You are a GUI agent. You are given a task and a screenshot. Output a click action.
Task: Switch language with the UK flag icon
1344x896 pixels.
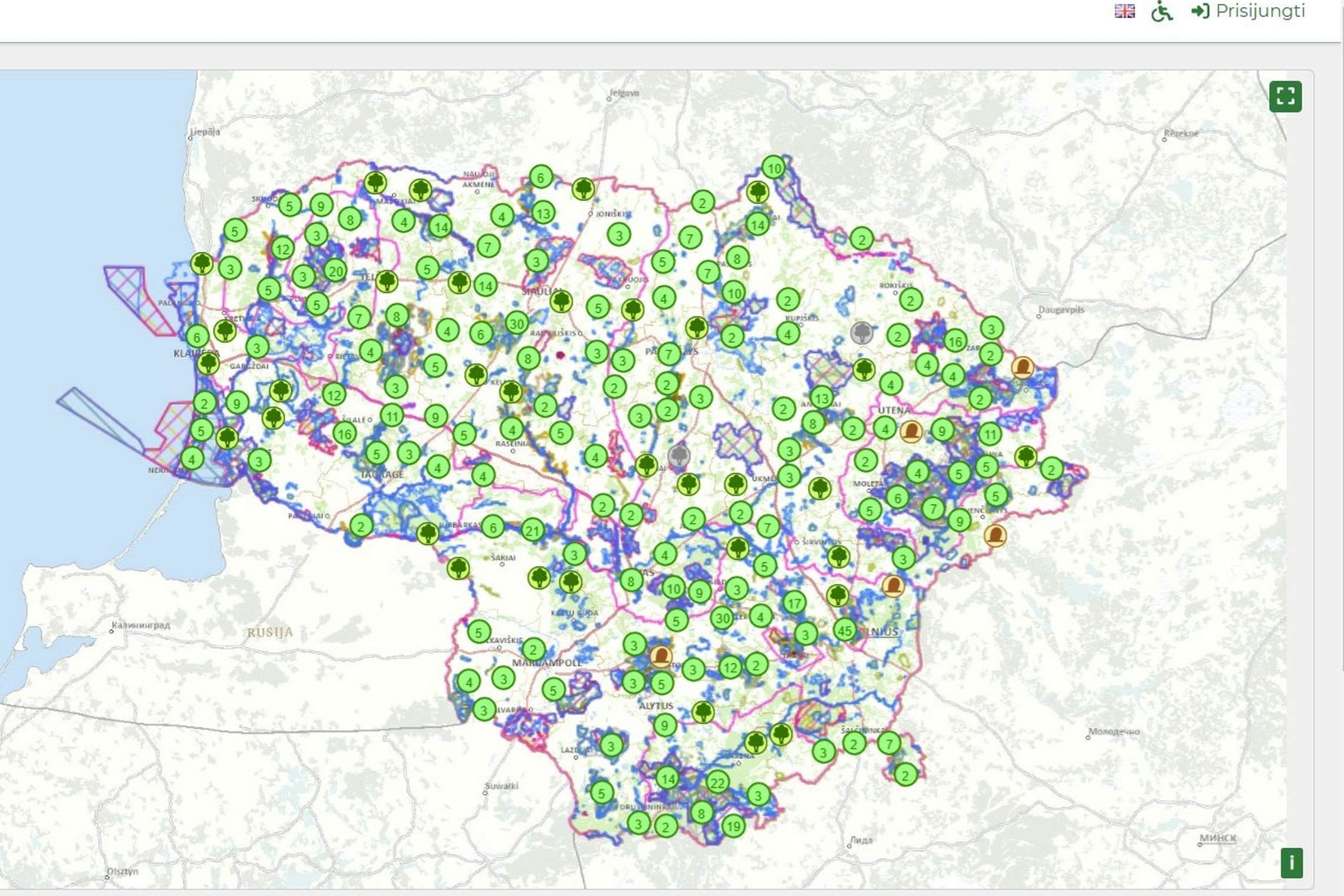point(1125,11)
